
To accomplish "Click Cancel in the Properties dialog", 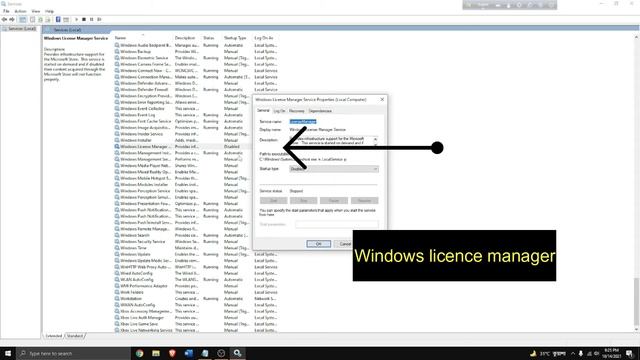I will tap(345, 244).
